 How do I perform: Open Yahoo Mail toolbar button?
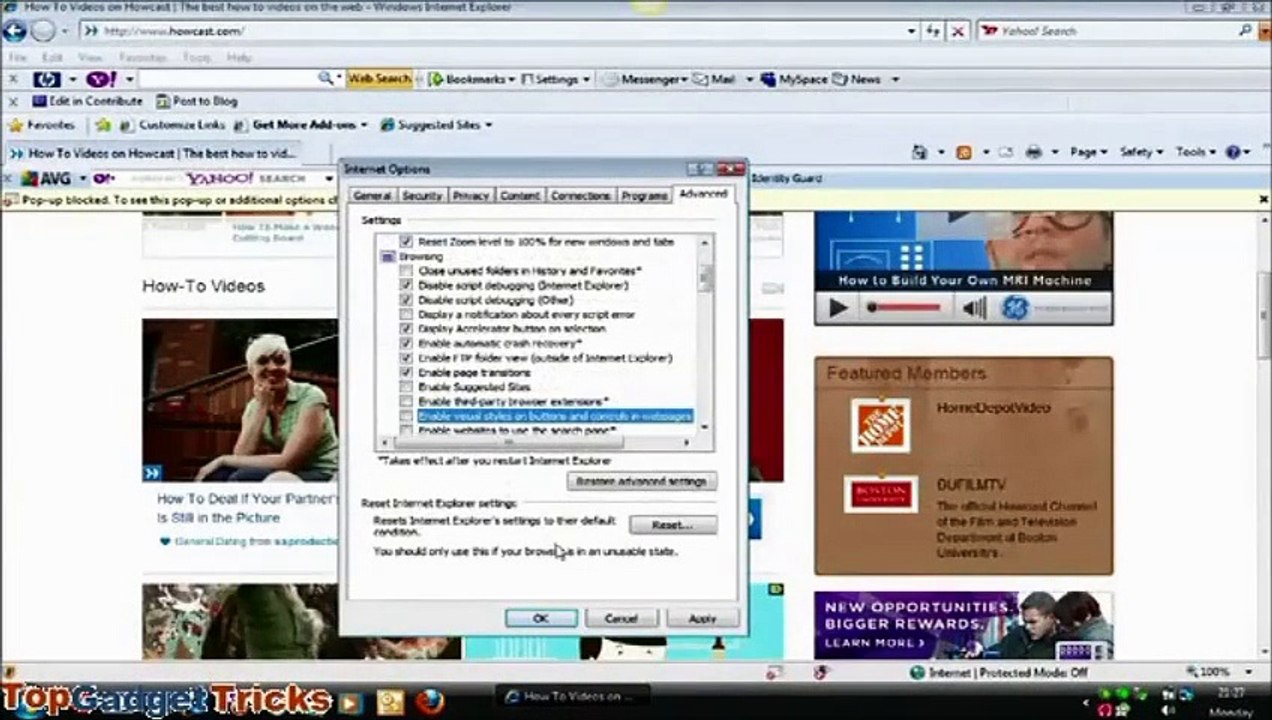(714, 79)
